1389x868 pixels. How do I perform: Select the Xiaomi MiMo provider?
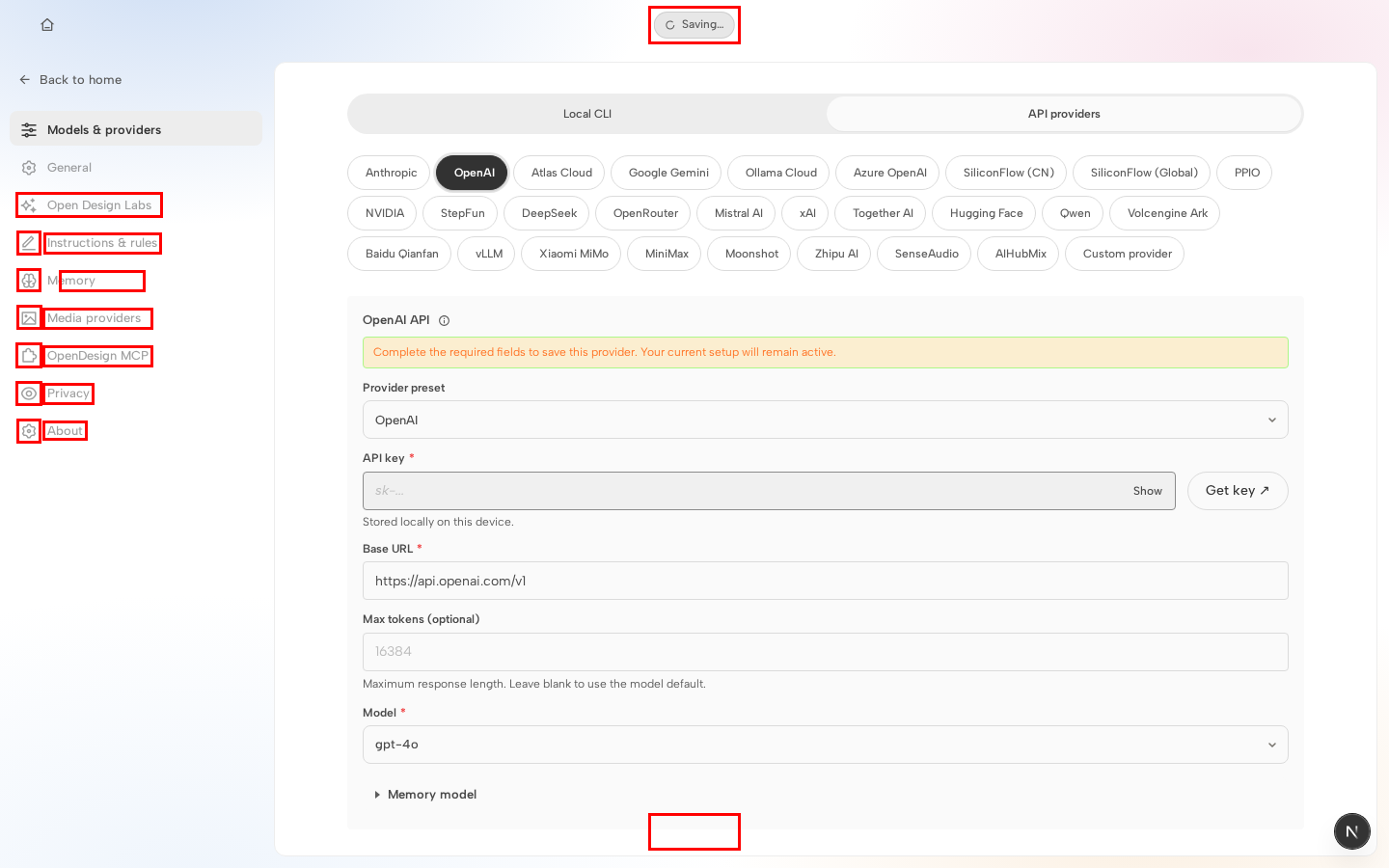click(x=573, y=254)
